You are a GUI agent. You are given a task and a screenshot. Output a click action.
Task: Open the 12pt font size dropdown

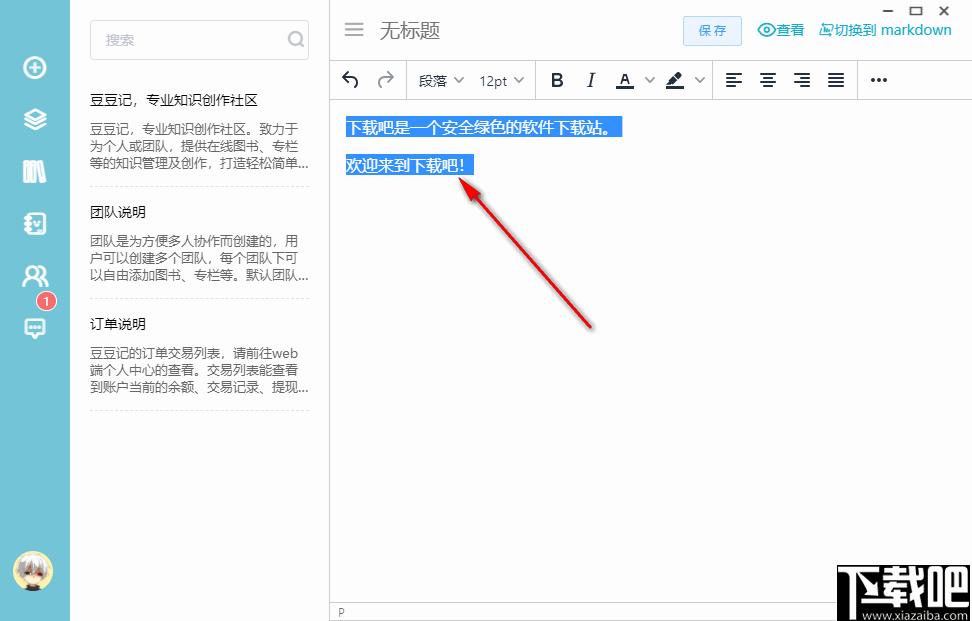click(501, 81)
